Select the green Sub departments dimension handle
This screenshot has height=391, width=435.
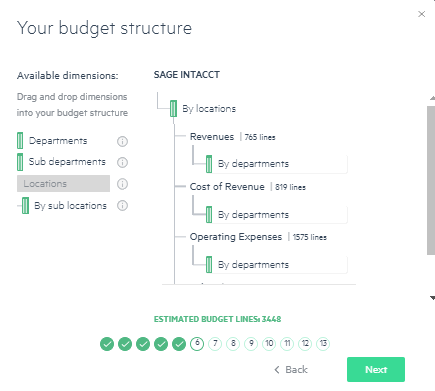point(20,162)
